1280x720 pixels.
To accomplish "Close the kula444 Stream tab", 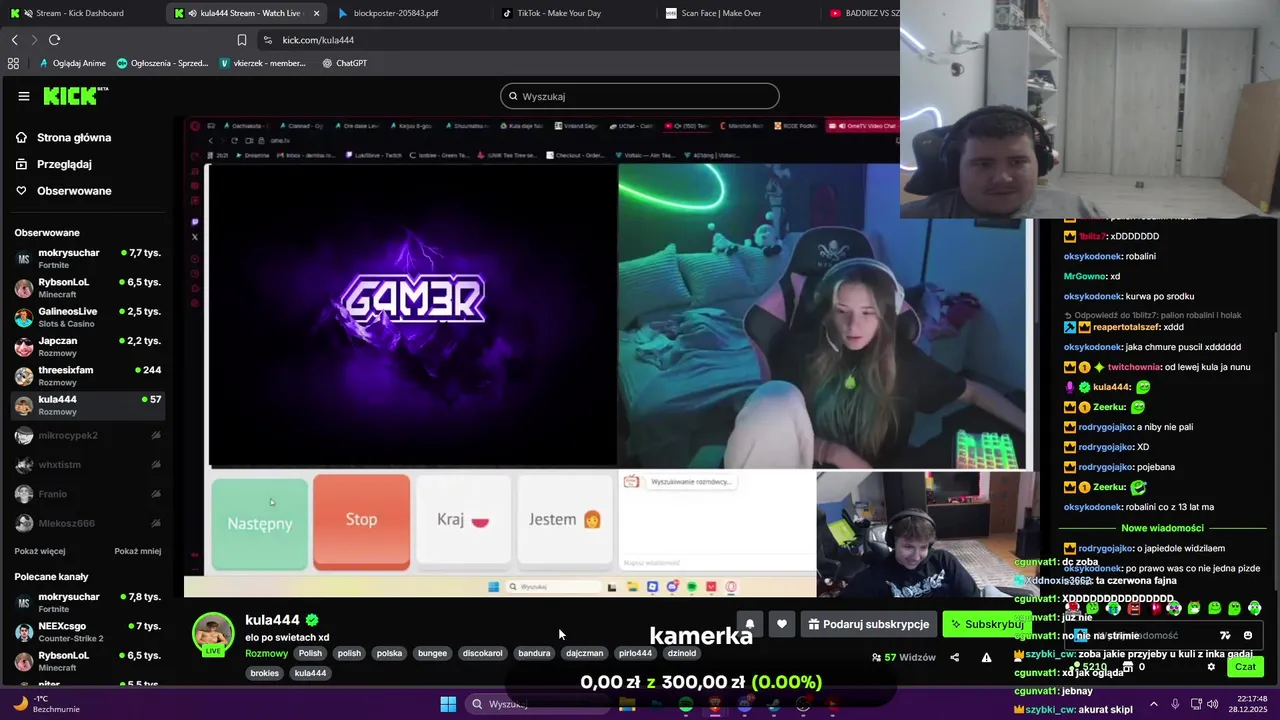I will click(x=316, y=13).
